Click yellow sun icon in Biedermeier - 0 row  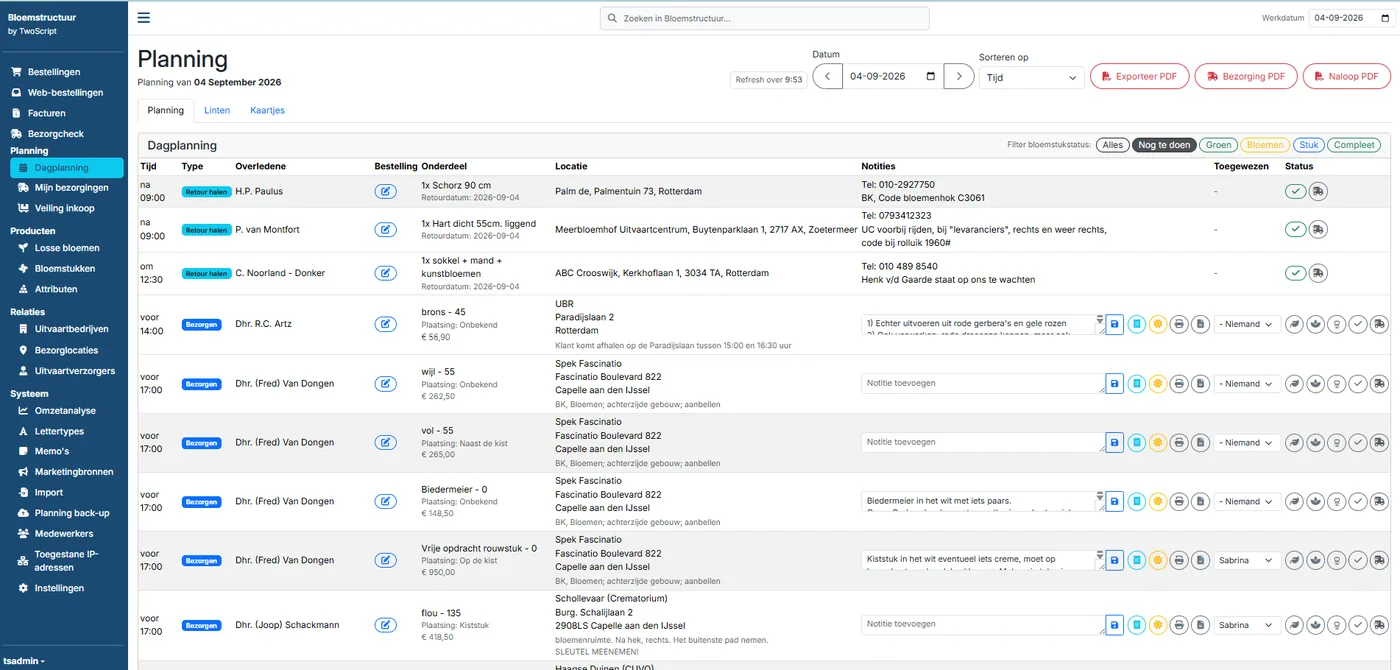pos(1158,501)
